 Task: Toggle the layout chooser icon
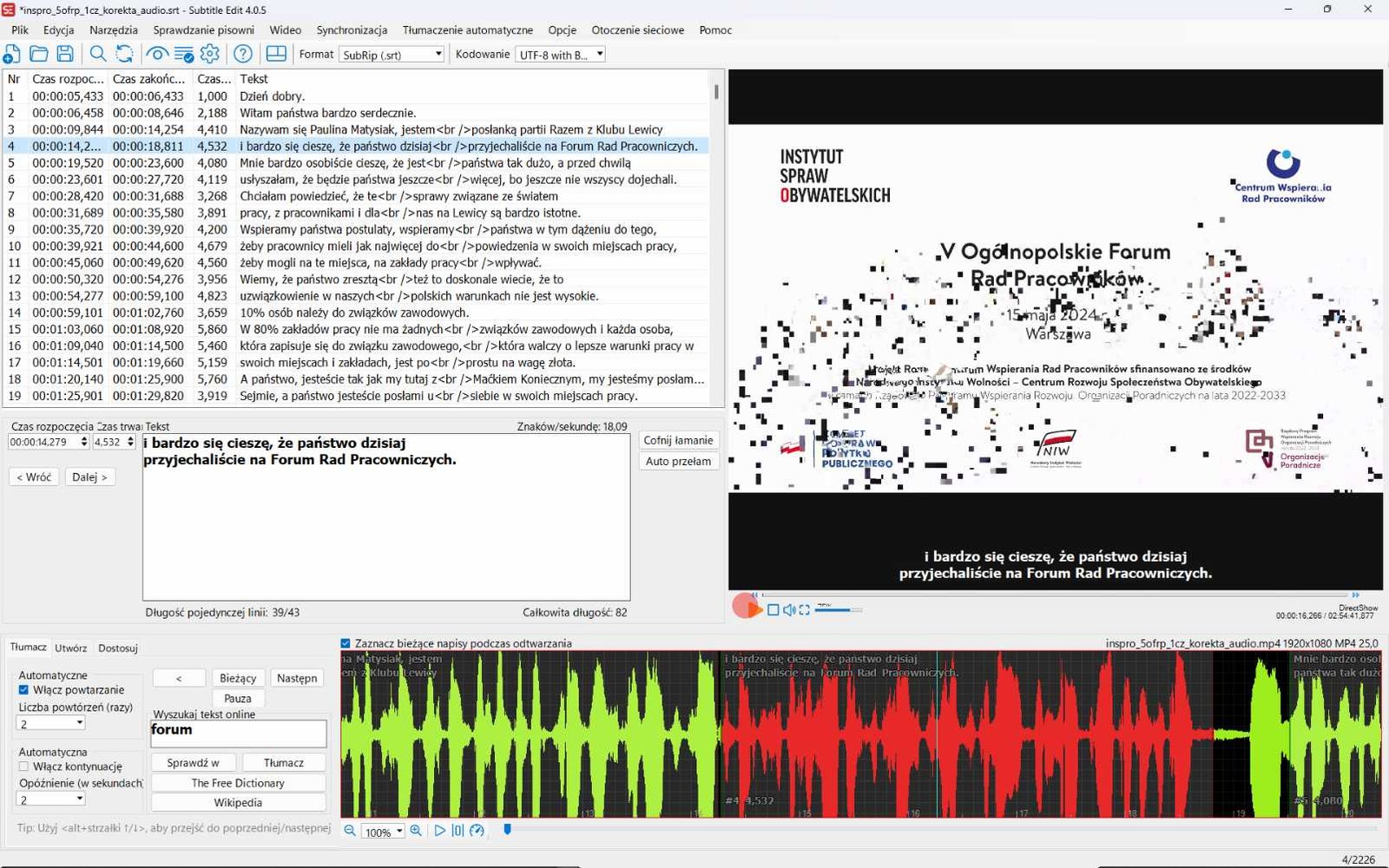tap(276, 54)
